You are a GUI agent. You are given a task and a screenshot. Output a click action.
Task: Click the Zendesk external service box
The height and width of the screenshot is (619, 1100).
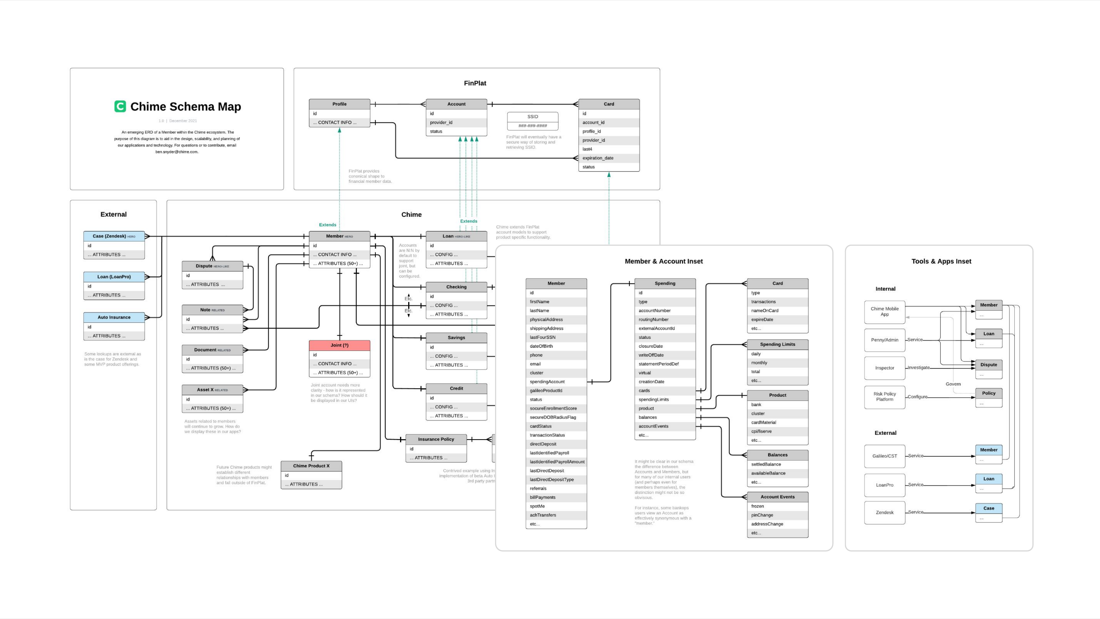[884, 513]
